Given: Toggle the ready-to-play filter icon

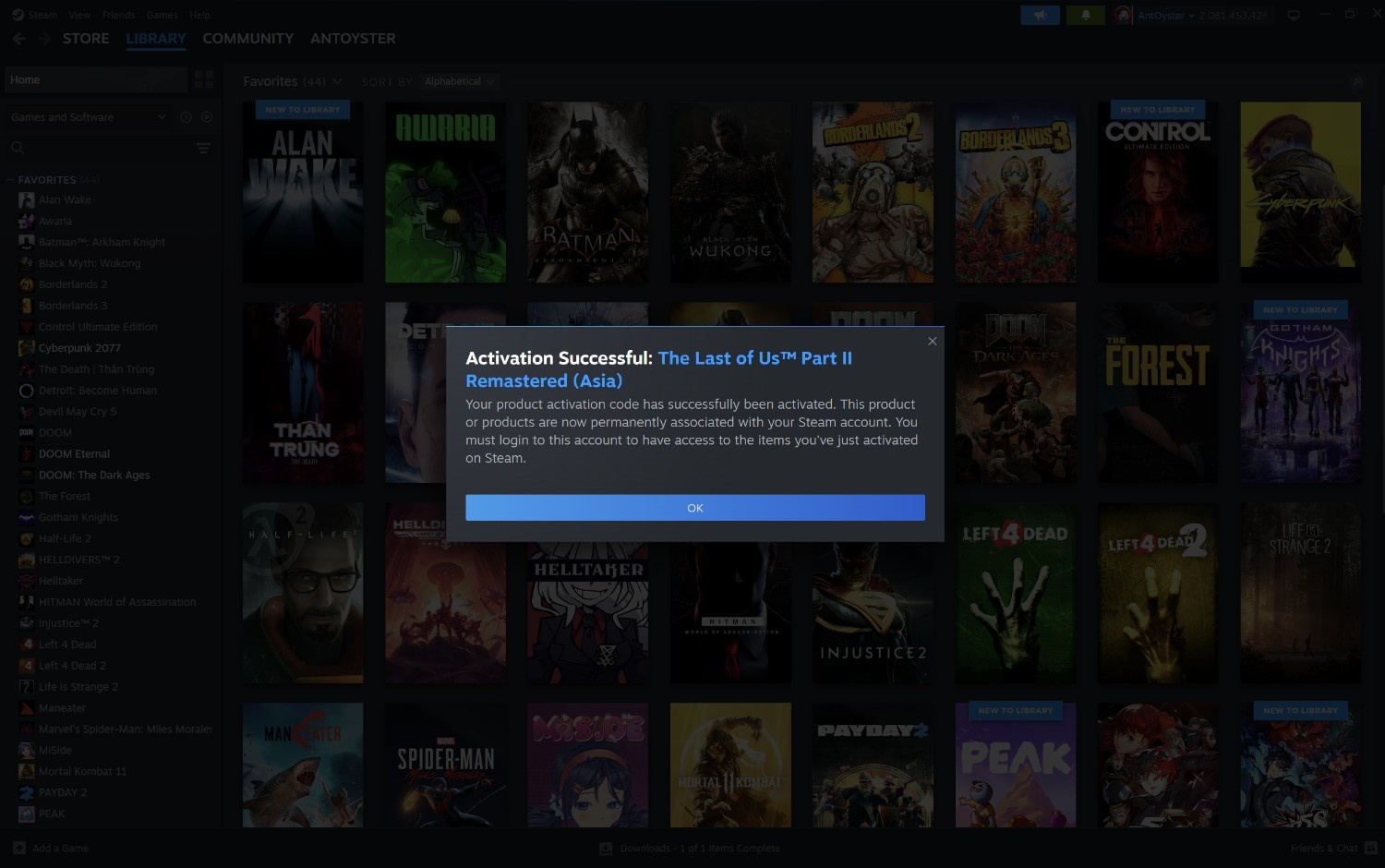Looking at the screenshot, I should click(x=207, y=117).
